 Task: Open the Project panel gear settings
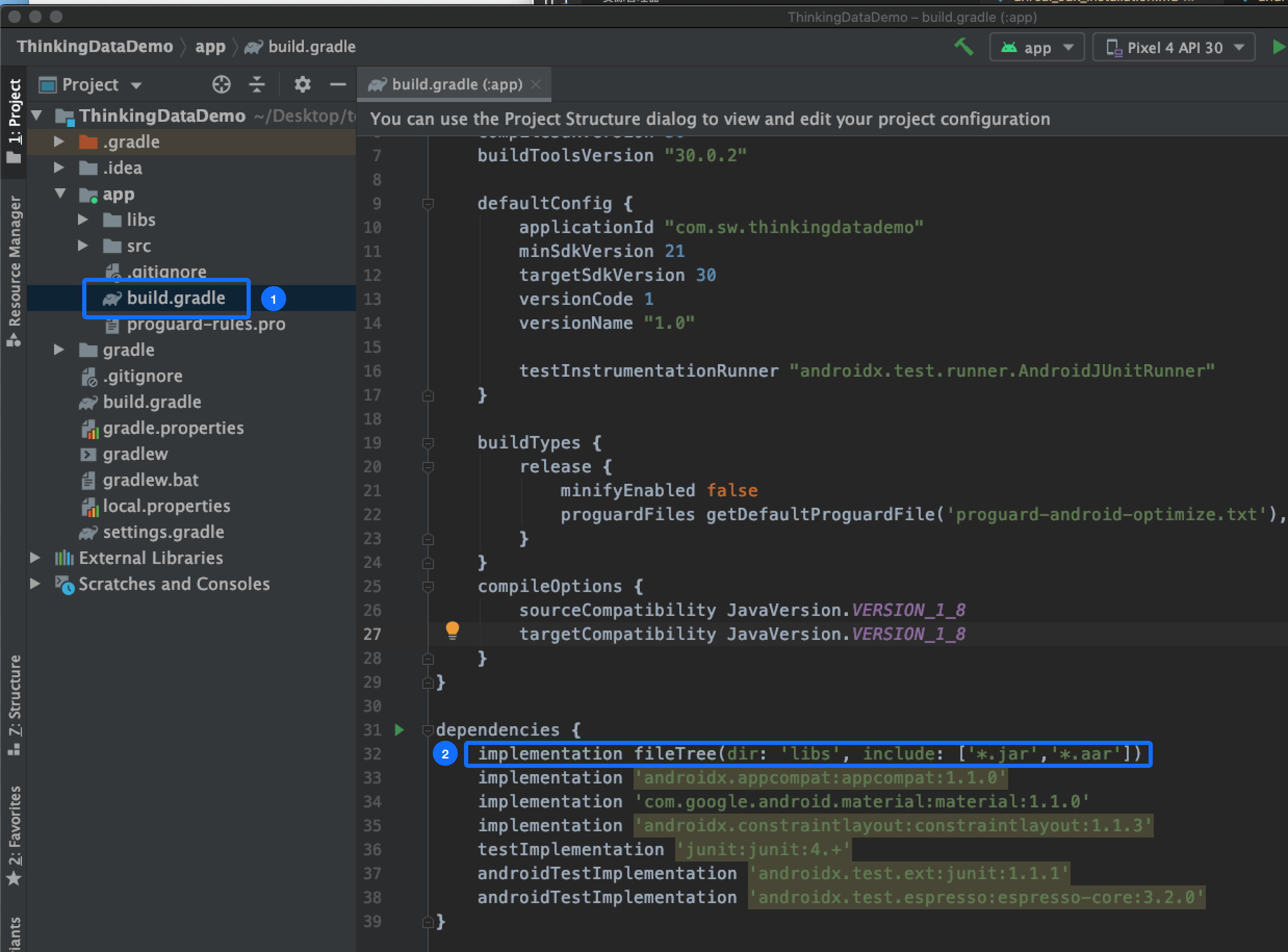tap(302, 85)
